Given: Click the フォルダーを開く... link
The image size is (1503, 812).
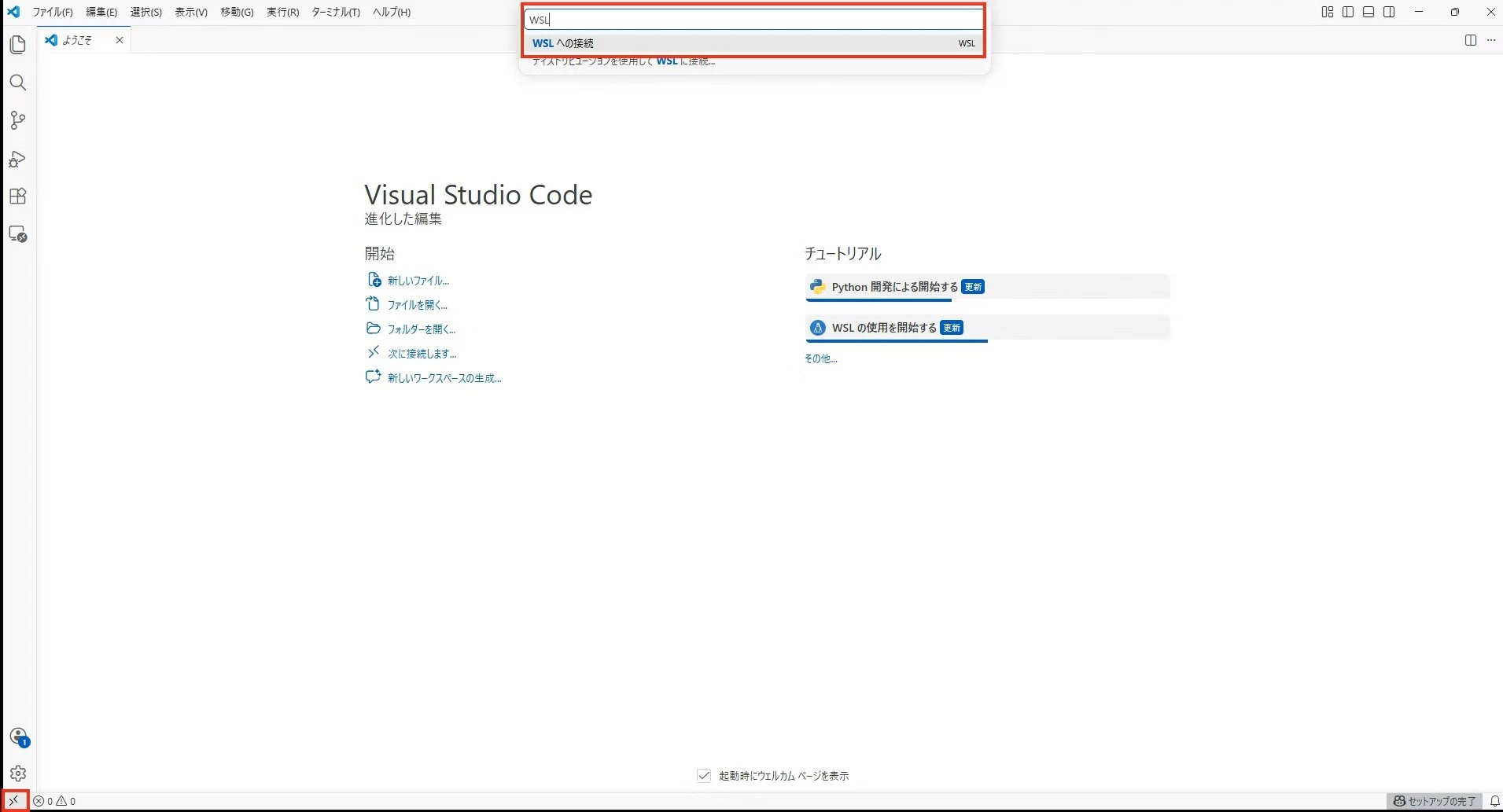Looking at the screenshot, I should [x=422, y=329].
